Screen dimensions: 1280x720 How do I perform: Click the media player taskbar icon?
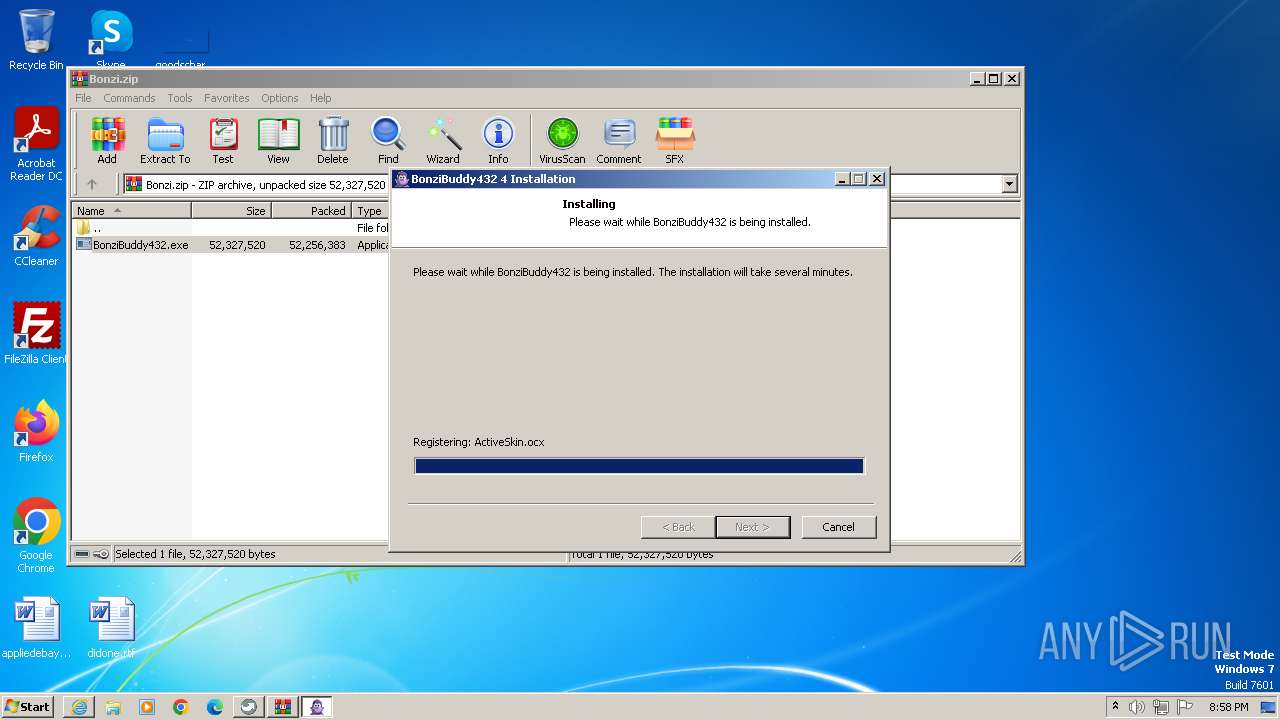[x=147, y=707]
